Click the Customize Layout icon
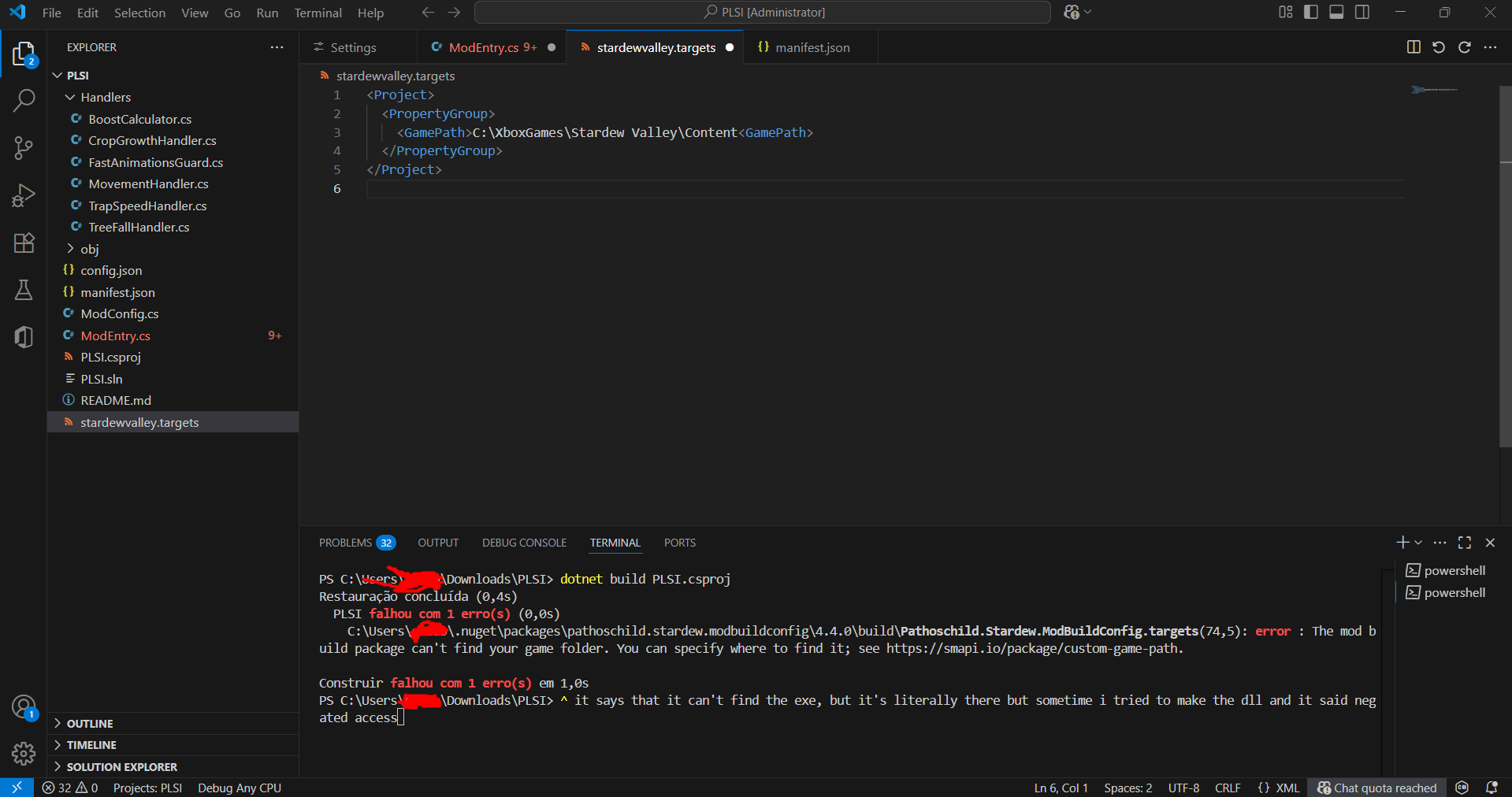The width and height of the screenshot is (1512, 797). tap(1286, 12)
